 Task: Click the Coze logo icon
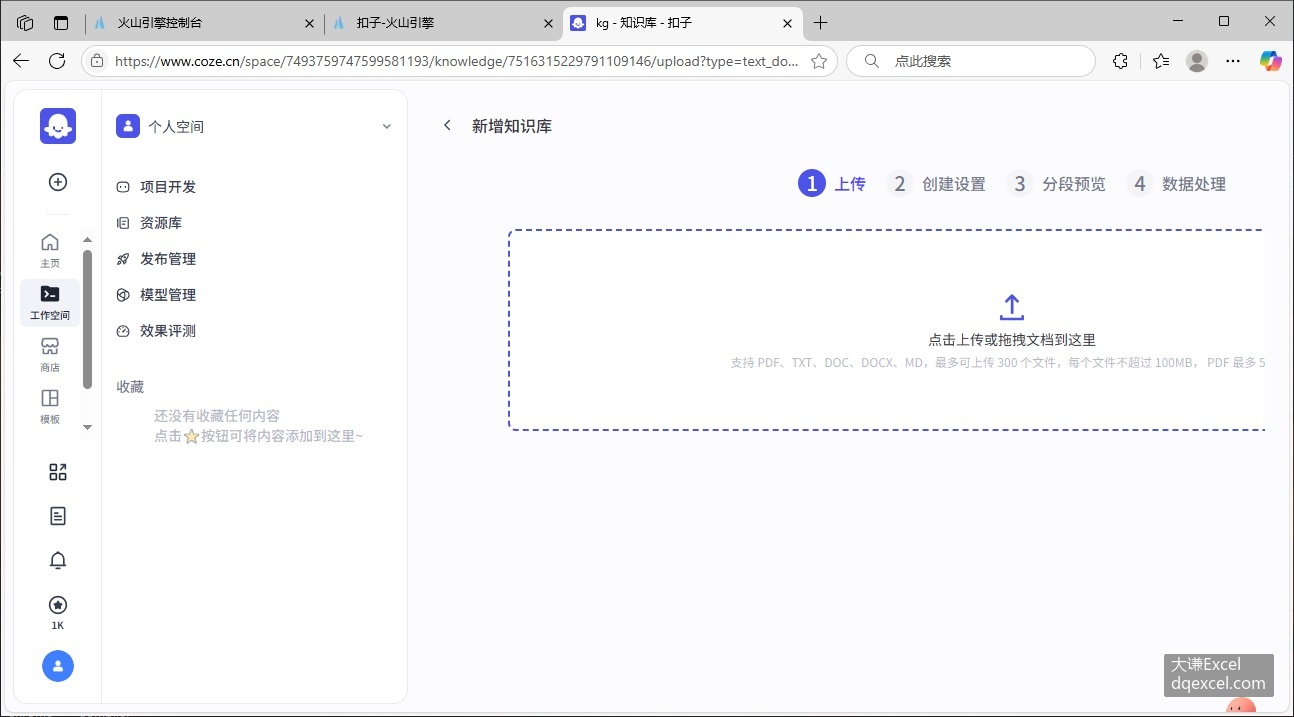coord(58,126)
